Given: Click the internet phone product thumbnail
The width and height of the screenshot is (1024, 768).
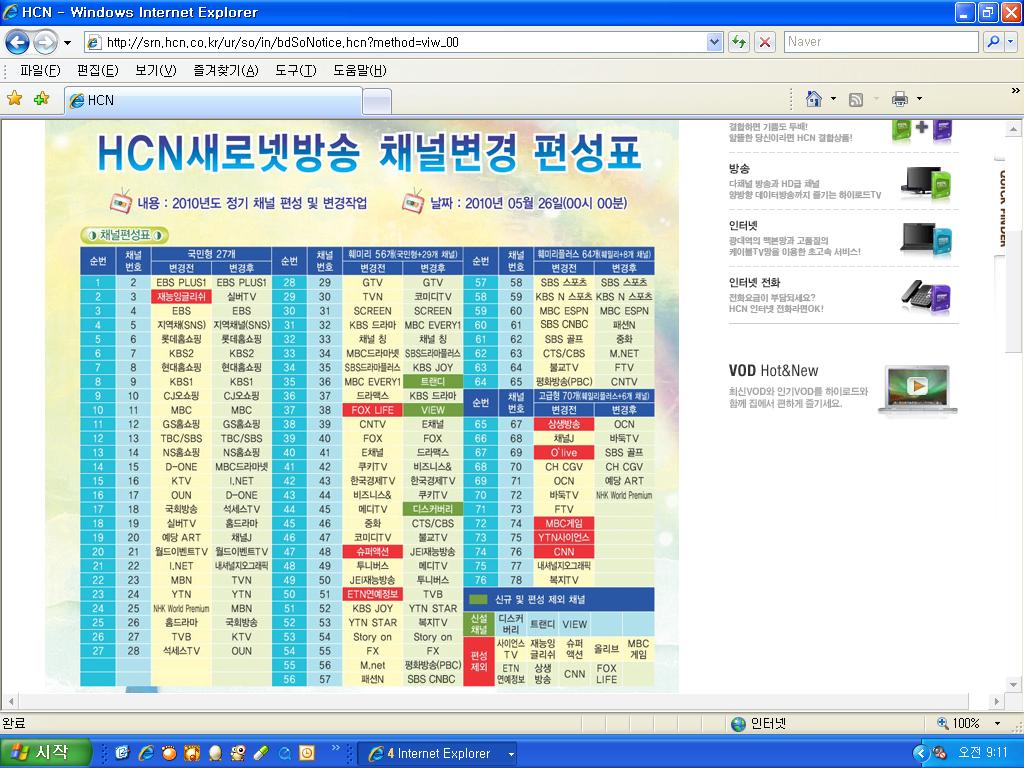Looking at the screenshot, I should (x=926, y=298).
